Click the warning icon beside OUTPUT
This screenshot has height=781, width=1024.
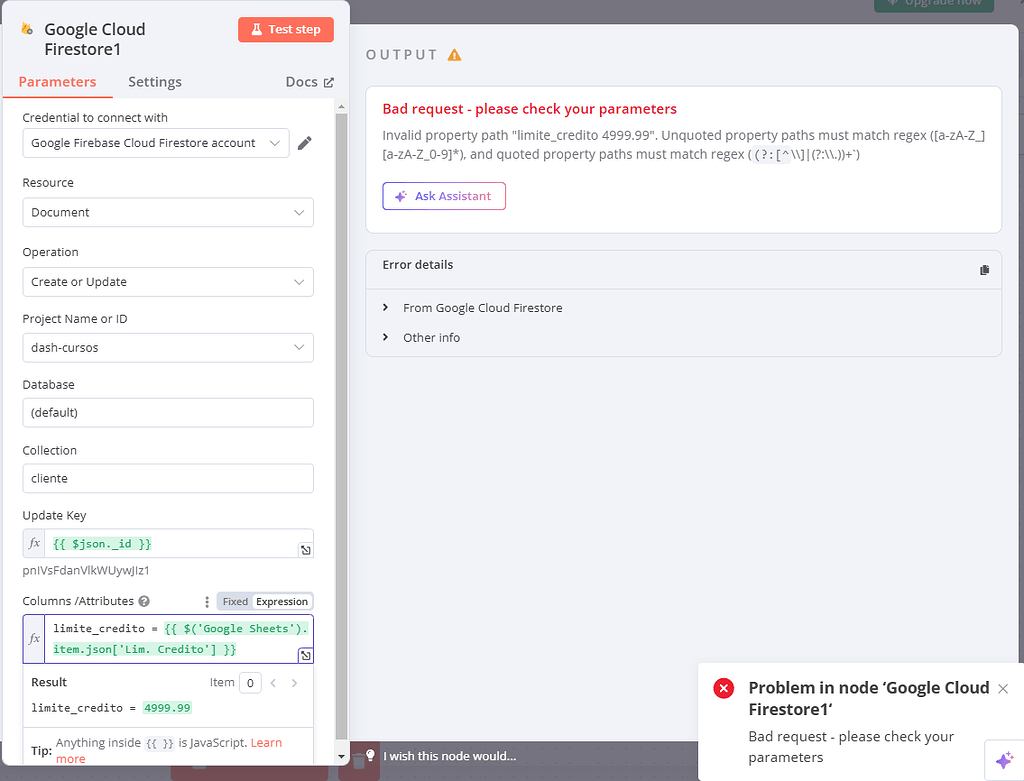(453, 55)
